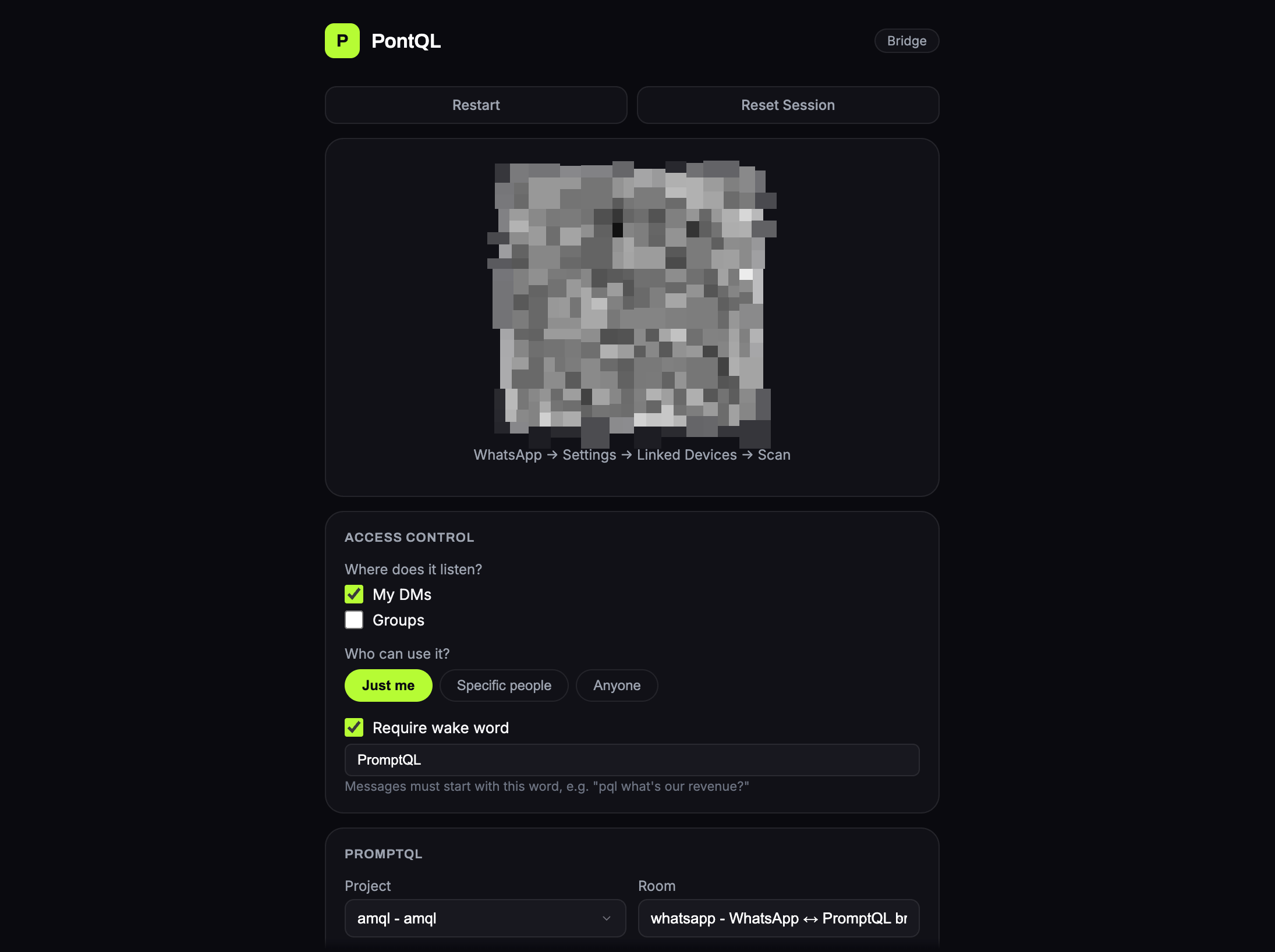Screen dimensions: 1275x952
Task: Click the ACCESS CONTROL section heading
Action: (x=409, y=537)
